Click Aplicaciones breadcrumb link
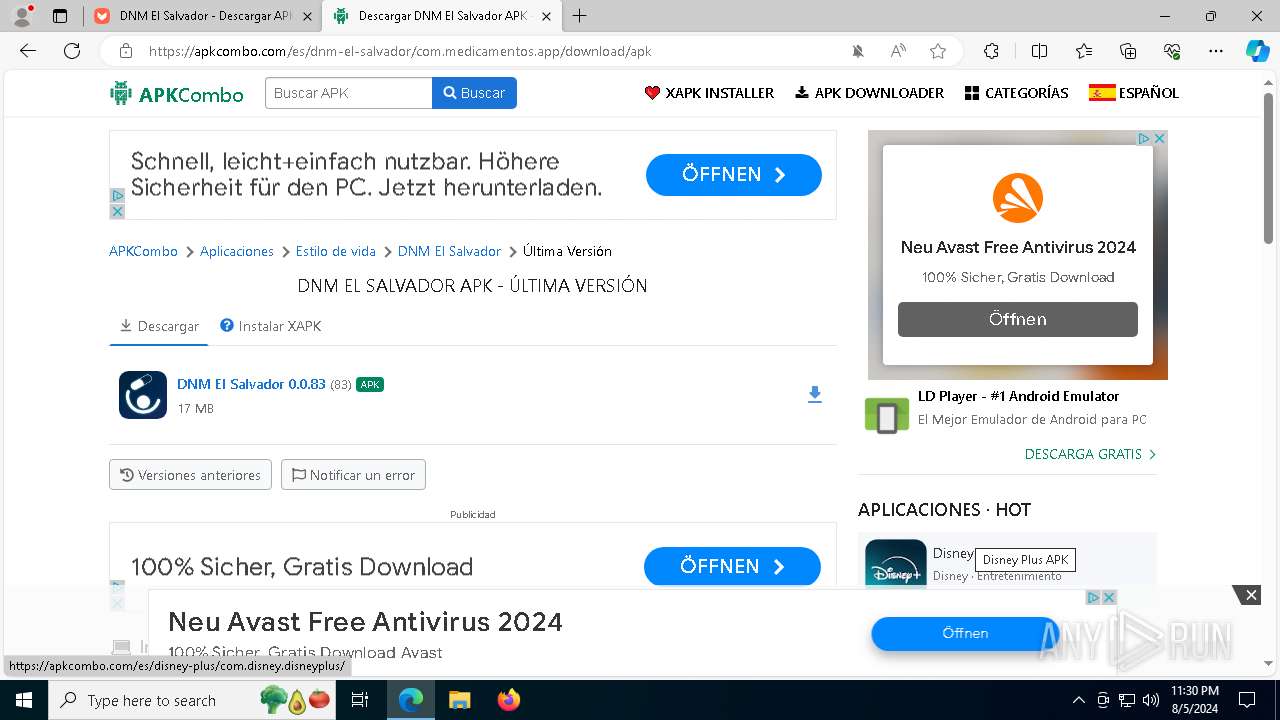The width and height of the screenshot is (1280, 720). [237, 251]
